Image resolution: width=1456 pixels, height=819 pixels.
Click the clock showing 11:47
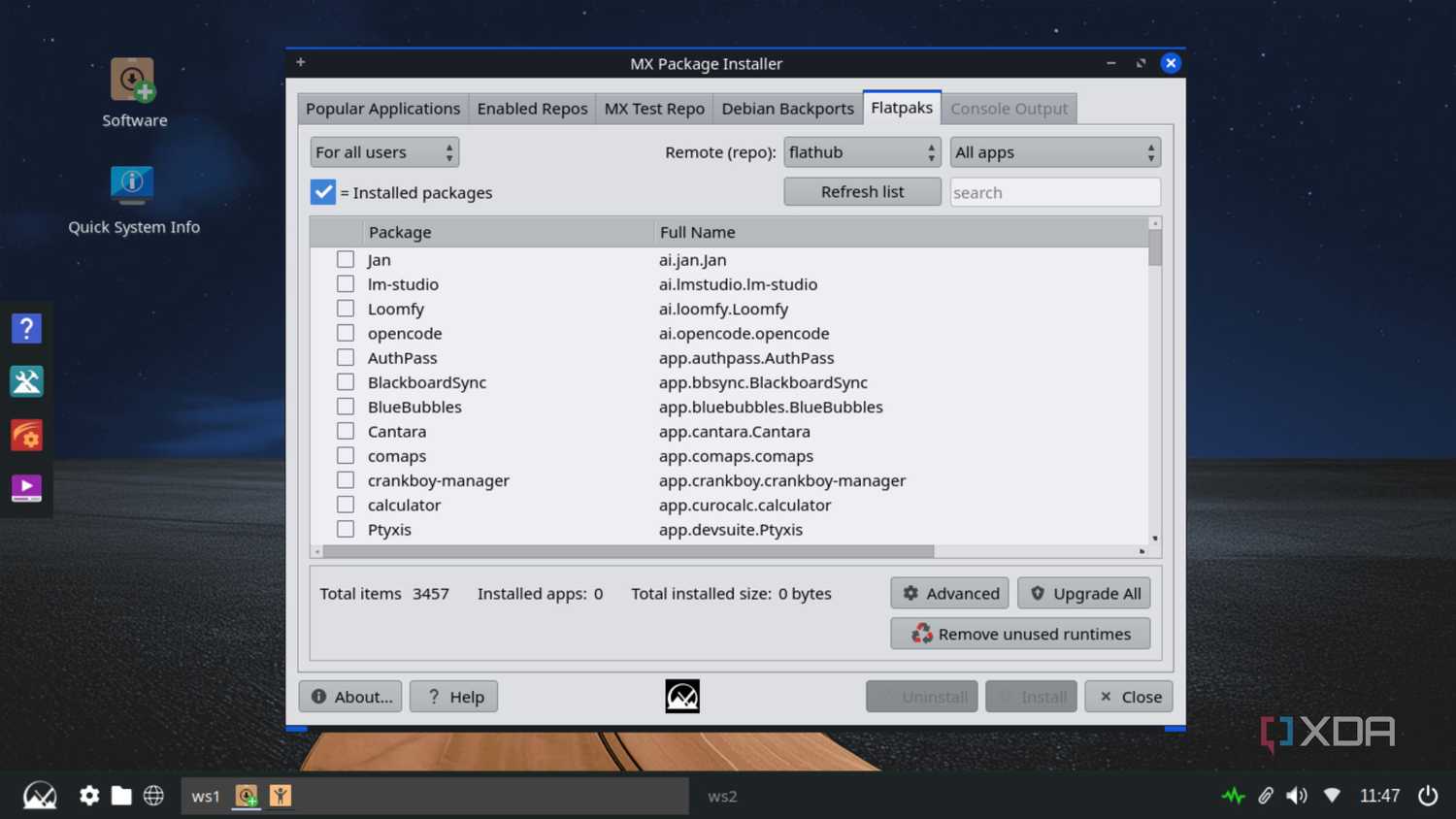(x=1379, y=796)
